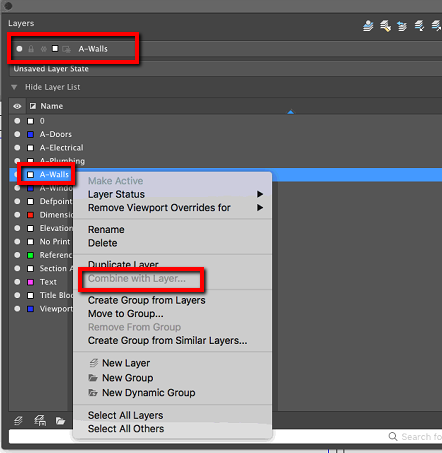
Task: Toggle visibility of the A-Electrical layer
Action: [x=17, y=148]
